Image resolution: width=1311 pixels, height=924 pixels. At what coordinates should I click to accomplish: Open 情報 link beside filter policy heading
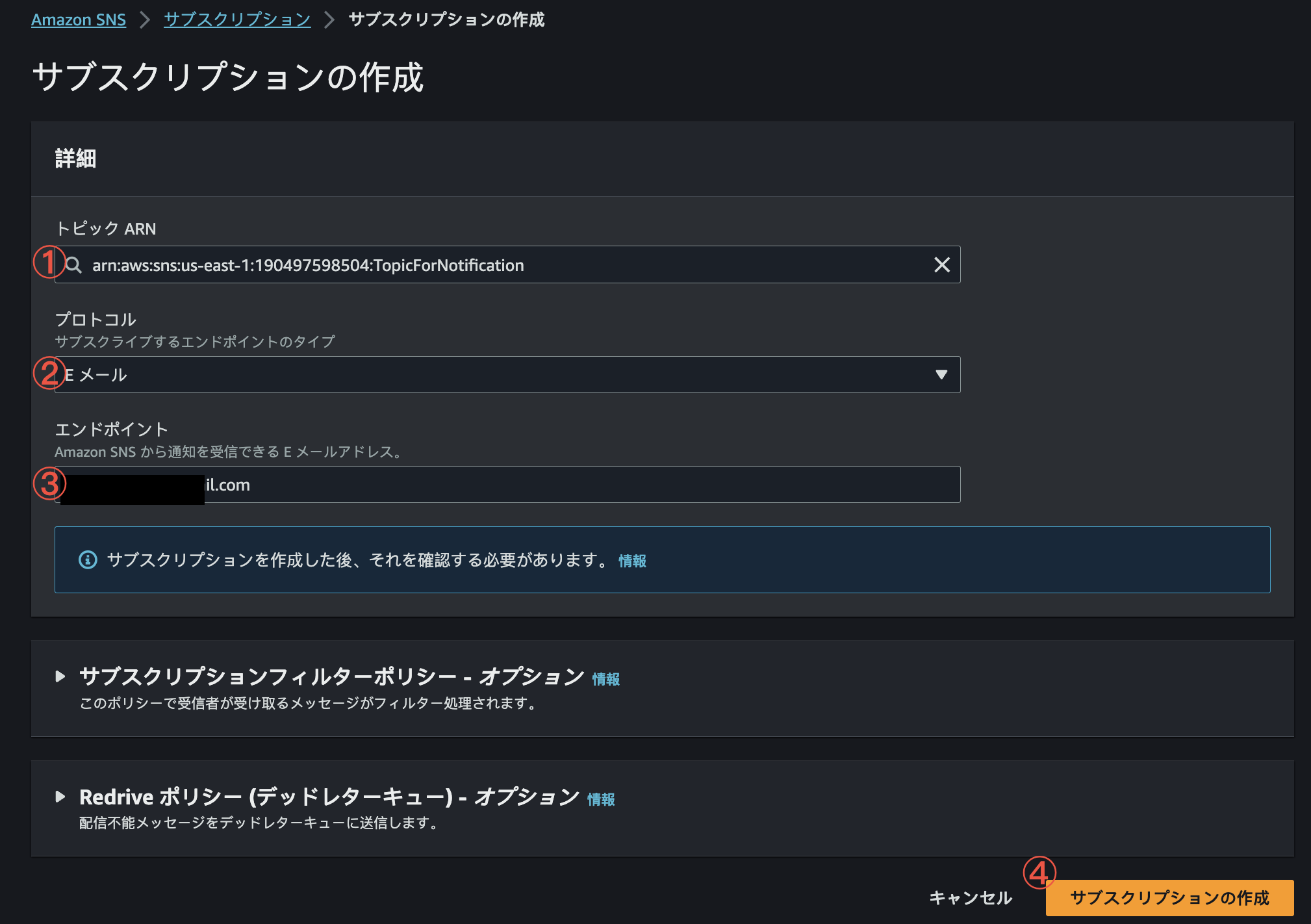pyautogui.click(x=605, y=679)
